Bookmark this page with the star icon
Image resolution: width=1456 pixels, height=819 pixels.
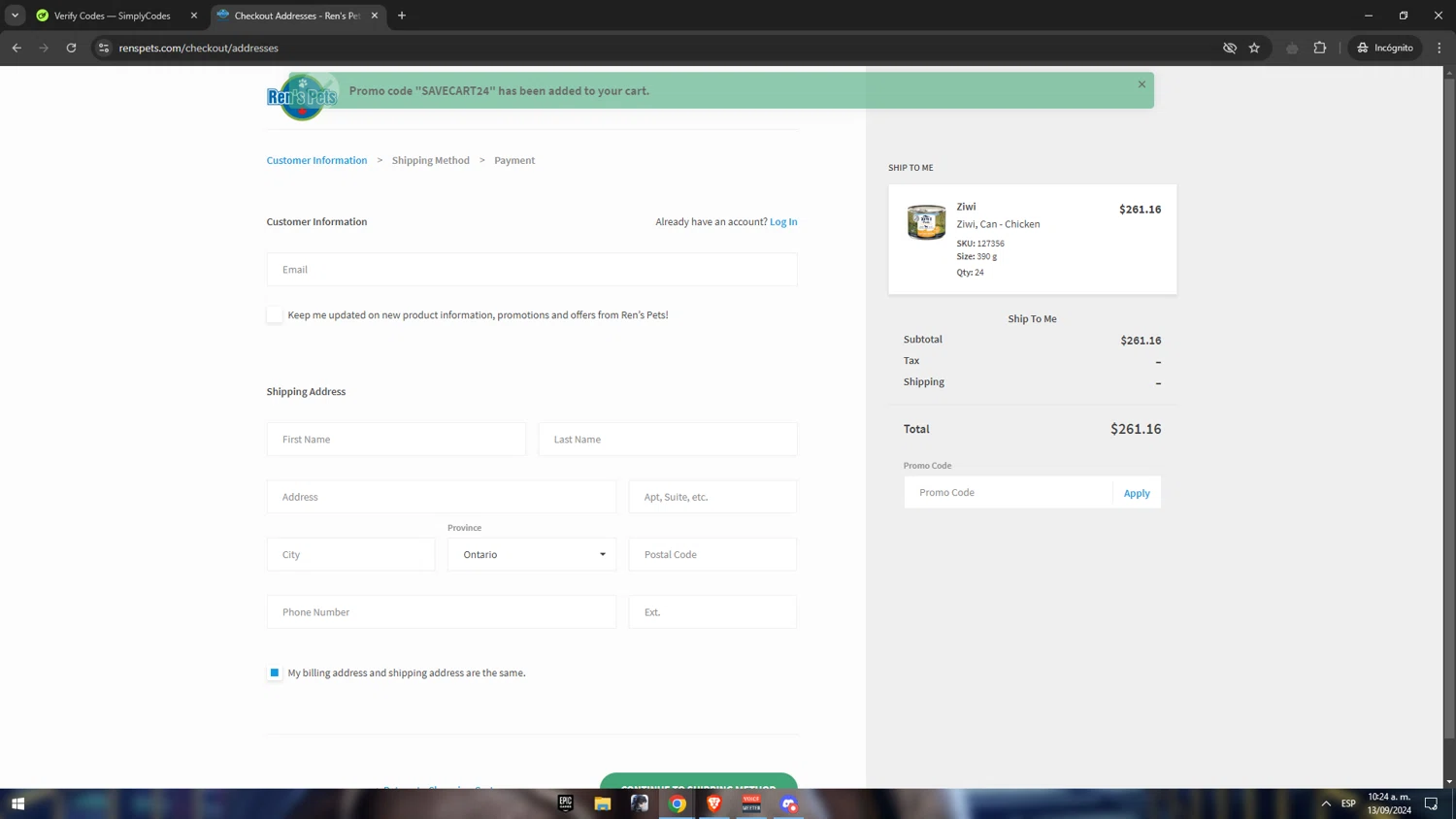click(1254, 48)
